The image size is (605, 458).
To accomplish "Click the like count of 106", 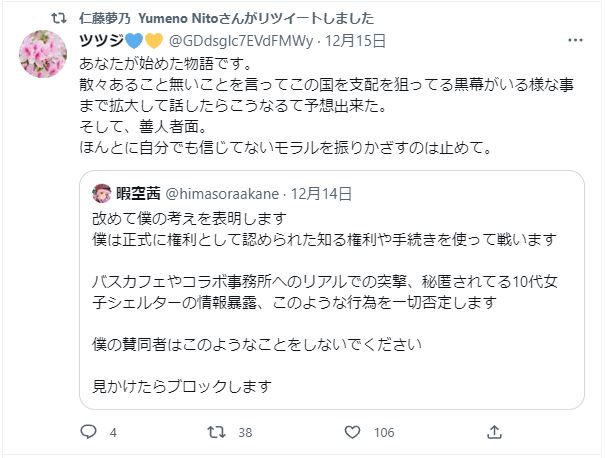I will click(x=384, y=434).
